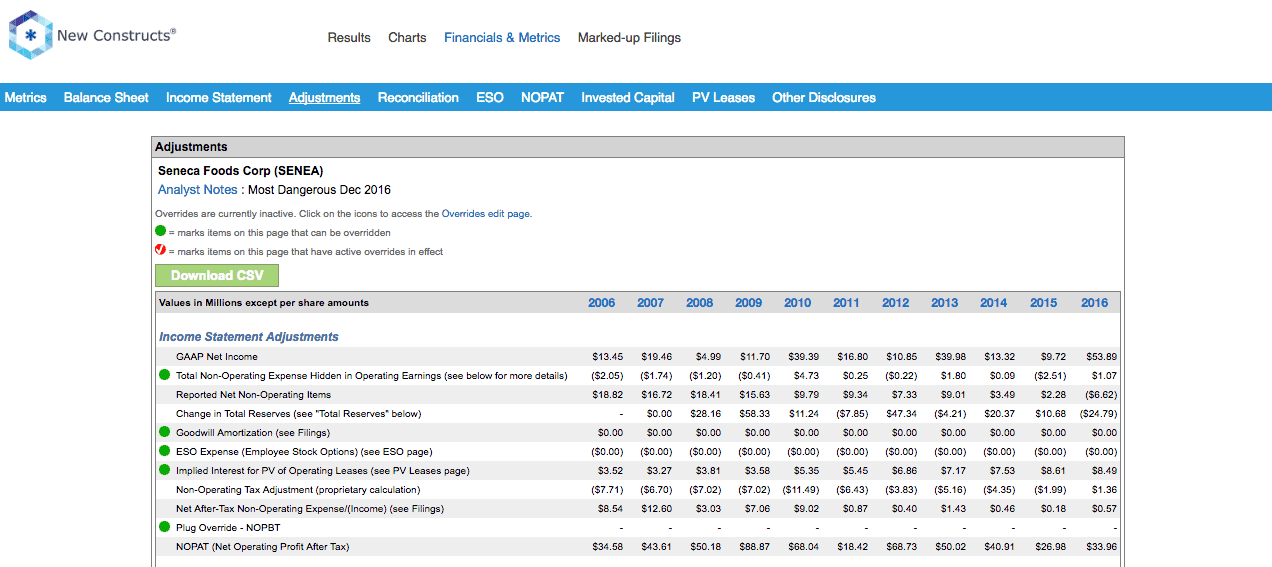
Task: Click the GAAP Net Income row label
Action: [217, 356]
